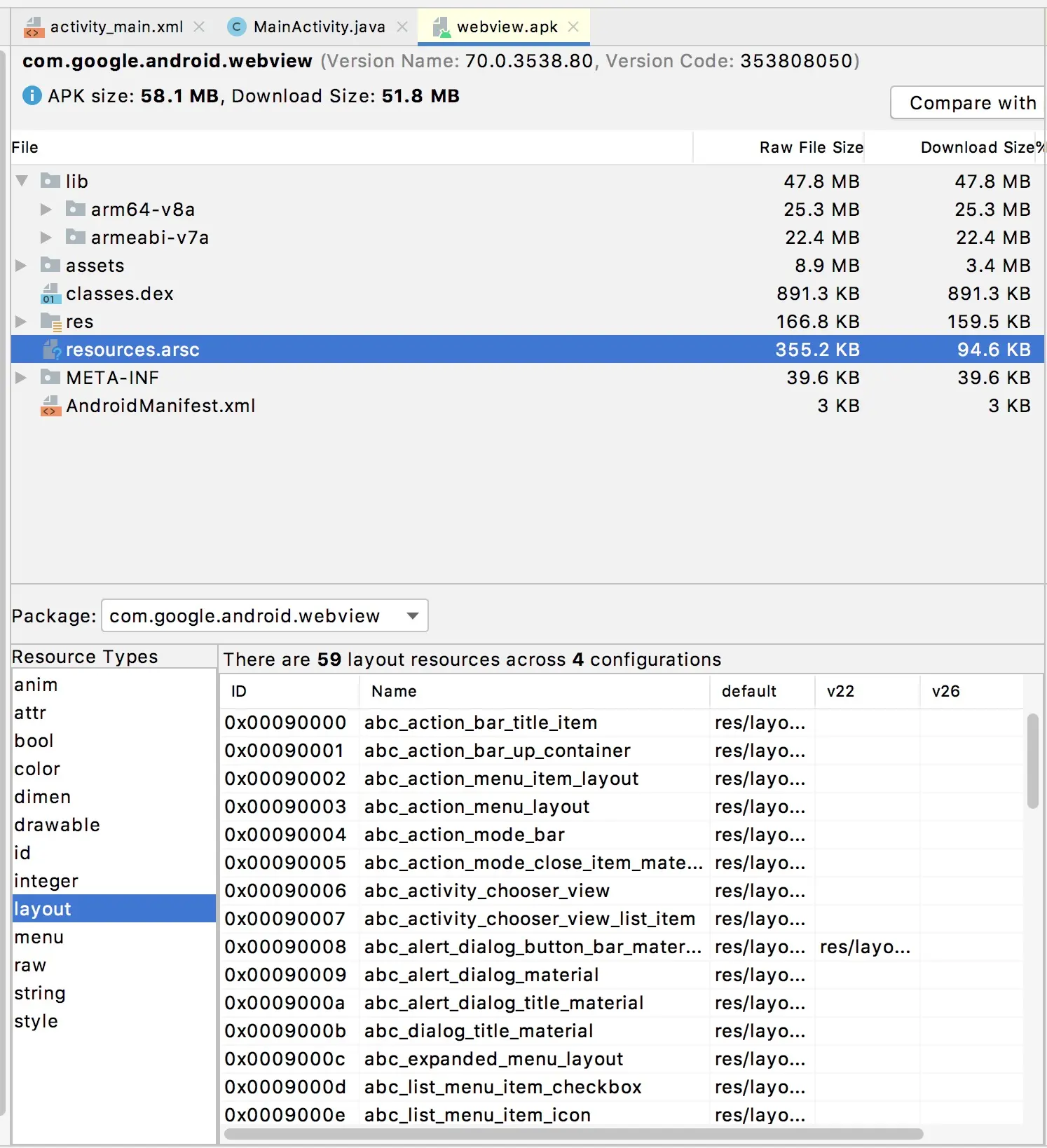The height and width of the screenshot is (1148, 1047).
Task: Expand the assets folder
Action: click(21, 265)
